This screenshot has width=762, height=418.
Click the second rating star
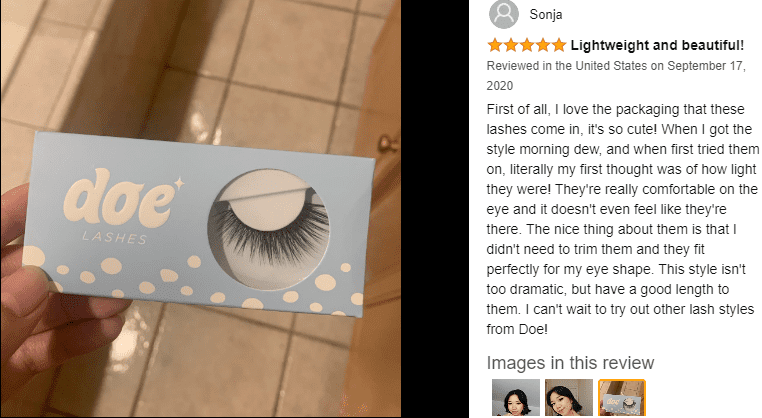[x=511, y=45]
